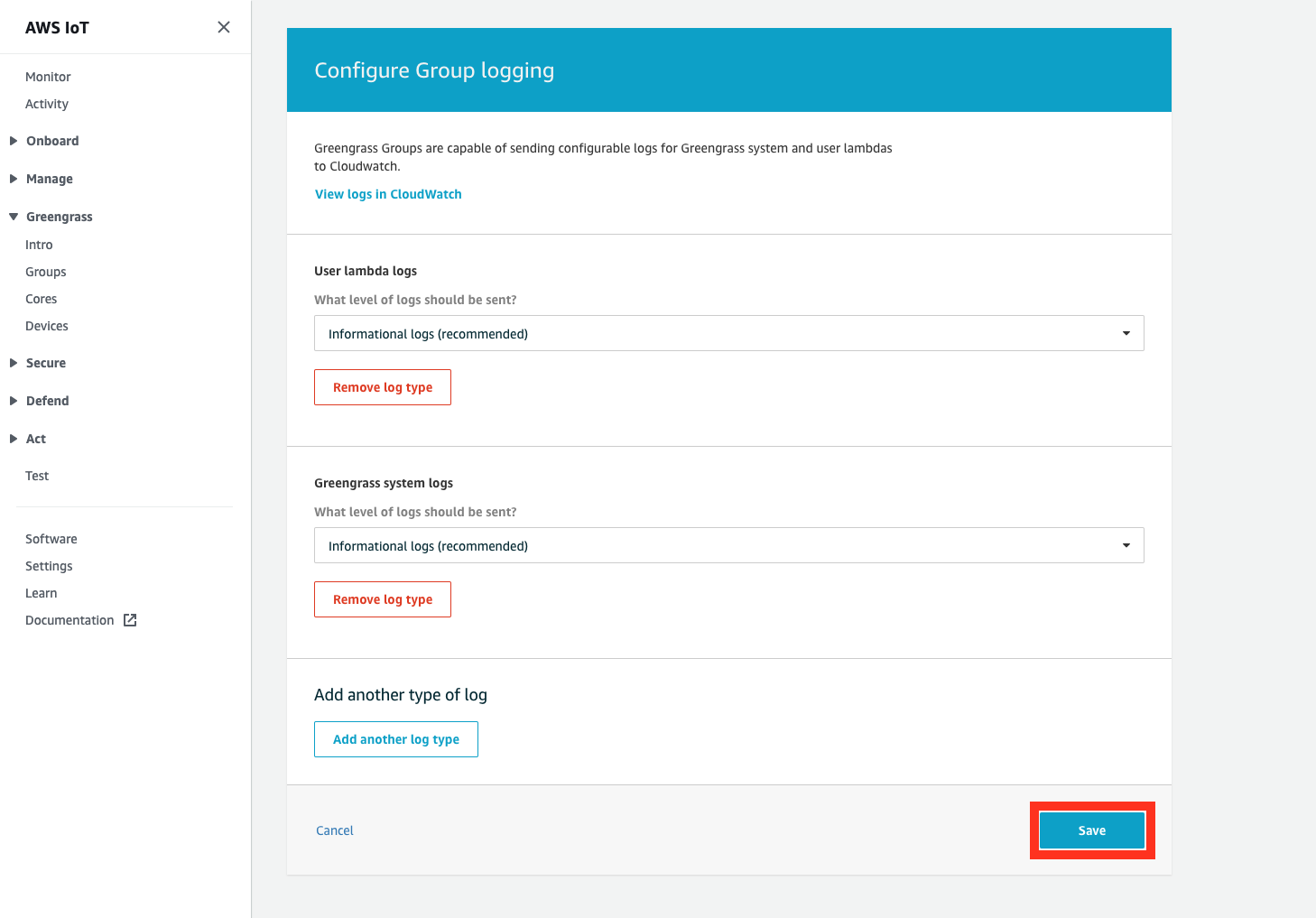This screenshot has height=918, width=1316.
Task: Save the logging configuration
Action: click(x=1092, y=830)
